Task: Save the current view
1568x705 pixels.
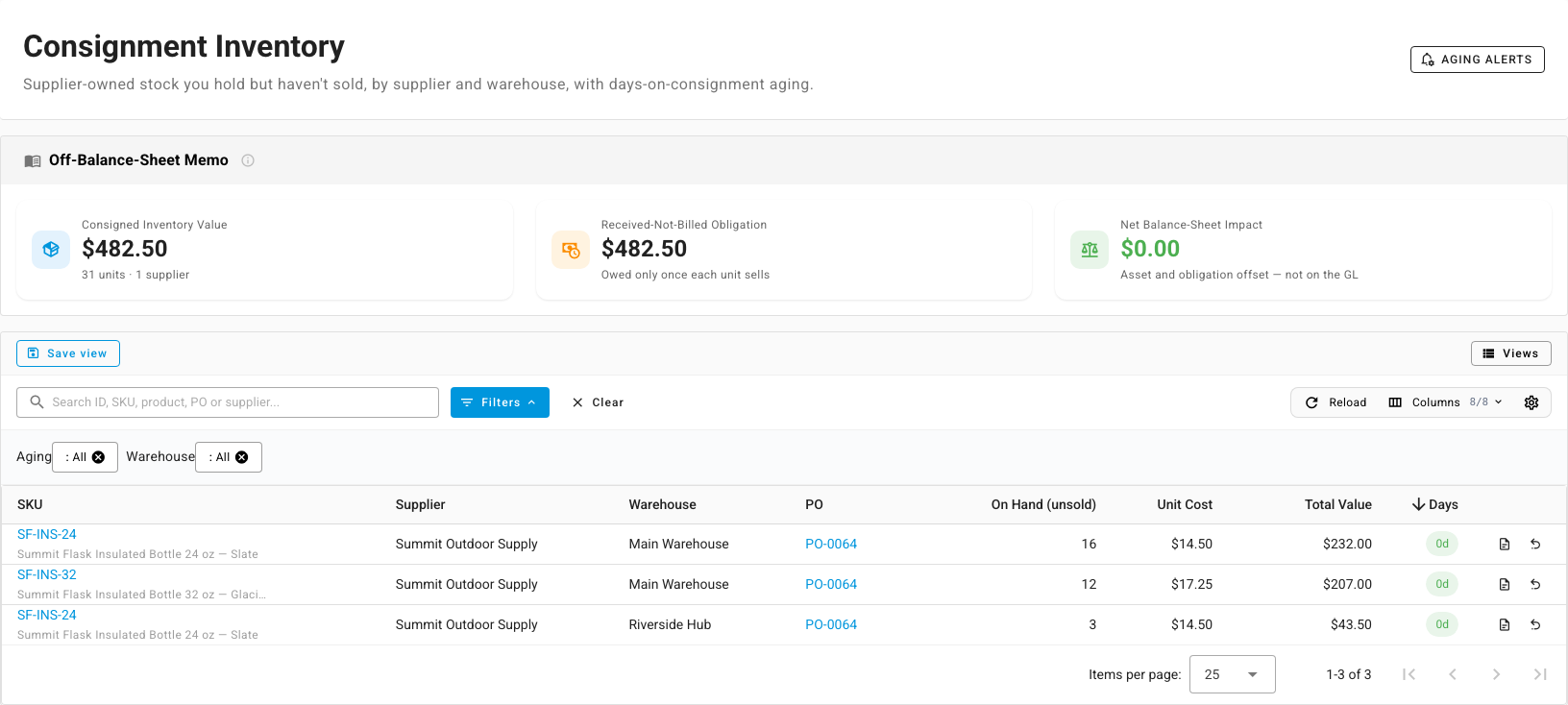Action: (68, 353)
